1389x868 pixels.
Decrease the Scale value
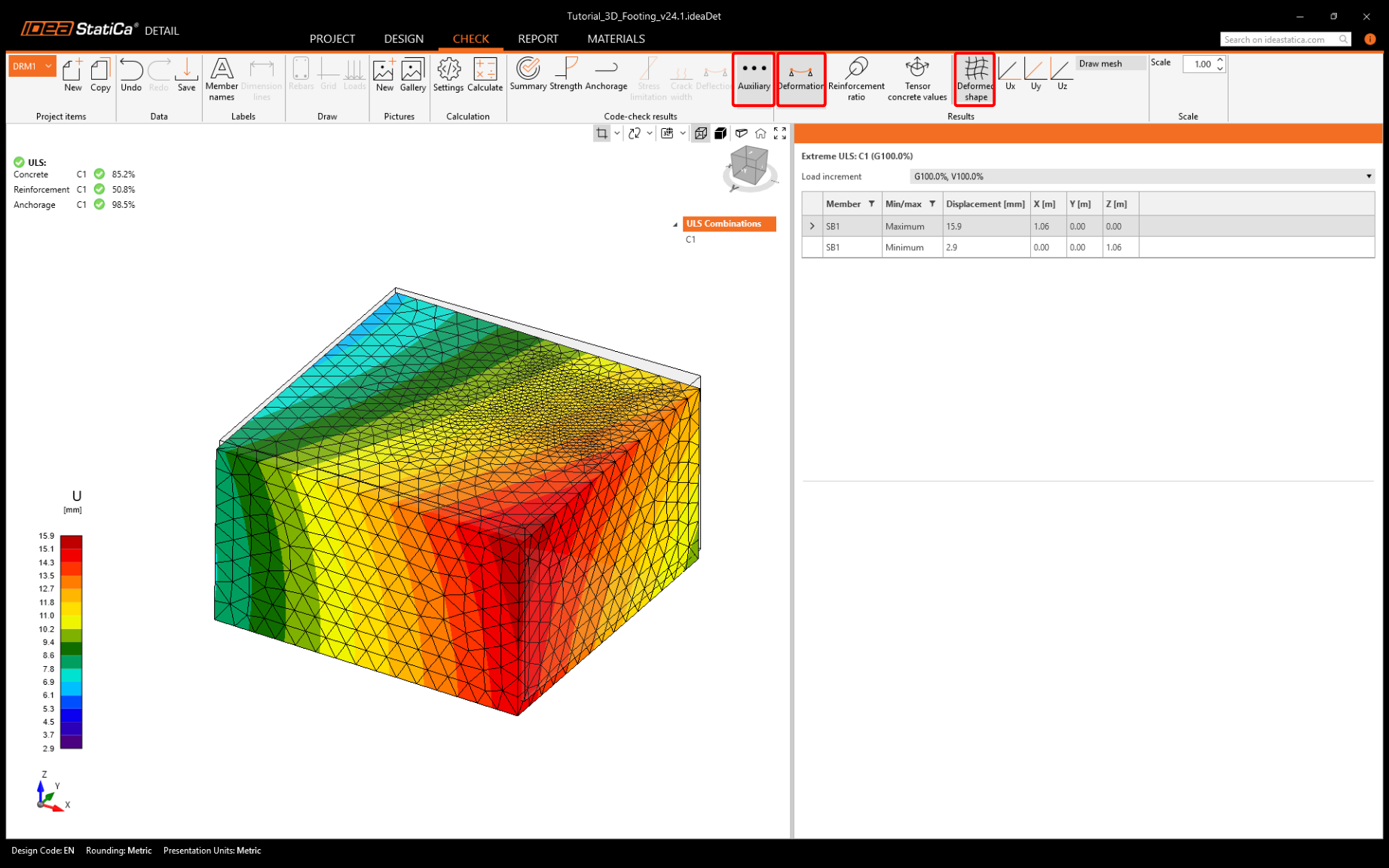pyautogui.click(x=1220, y=69)
